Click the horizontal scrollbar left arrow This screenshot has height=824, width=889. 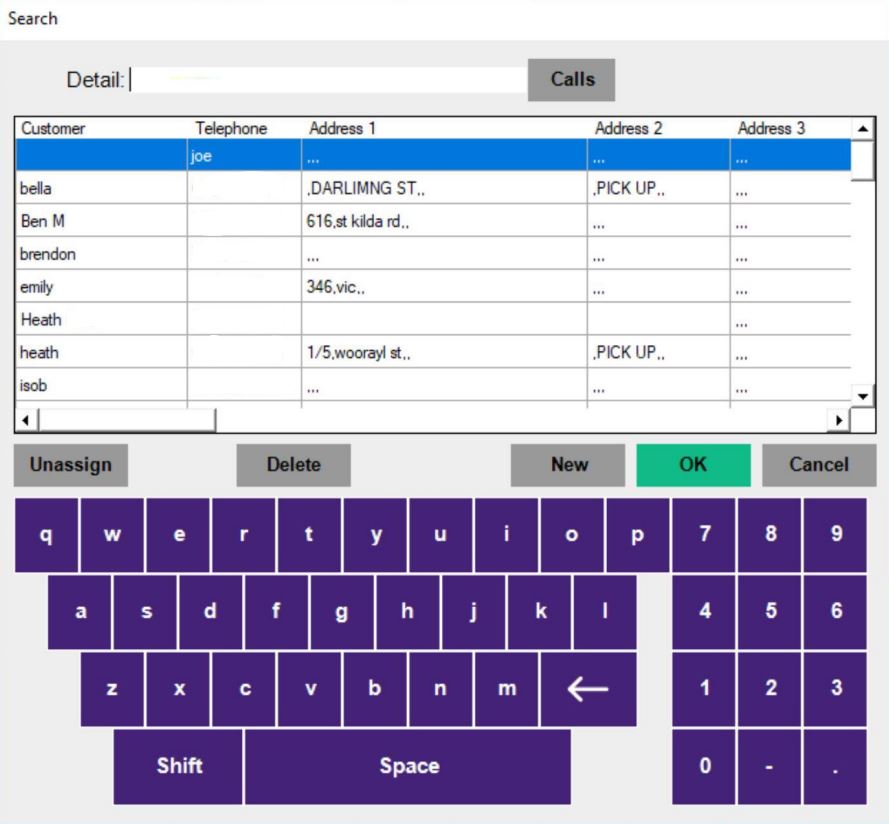point(26,420)
